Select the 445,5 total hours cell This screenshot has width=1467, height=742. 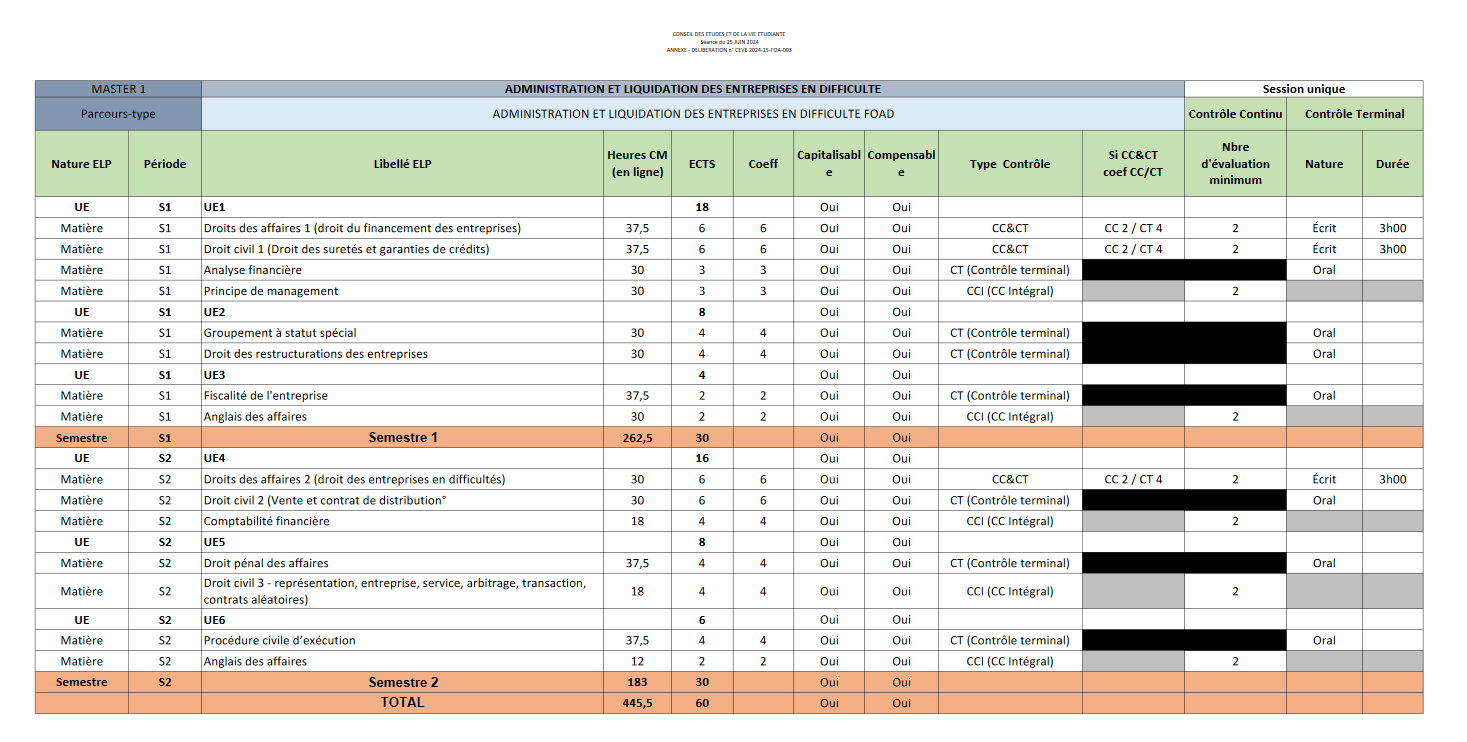point(637,703)
